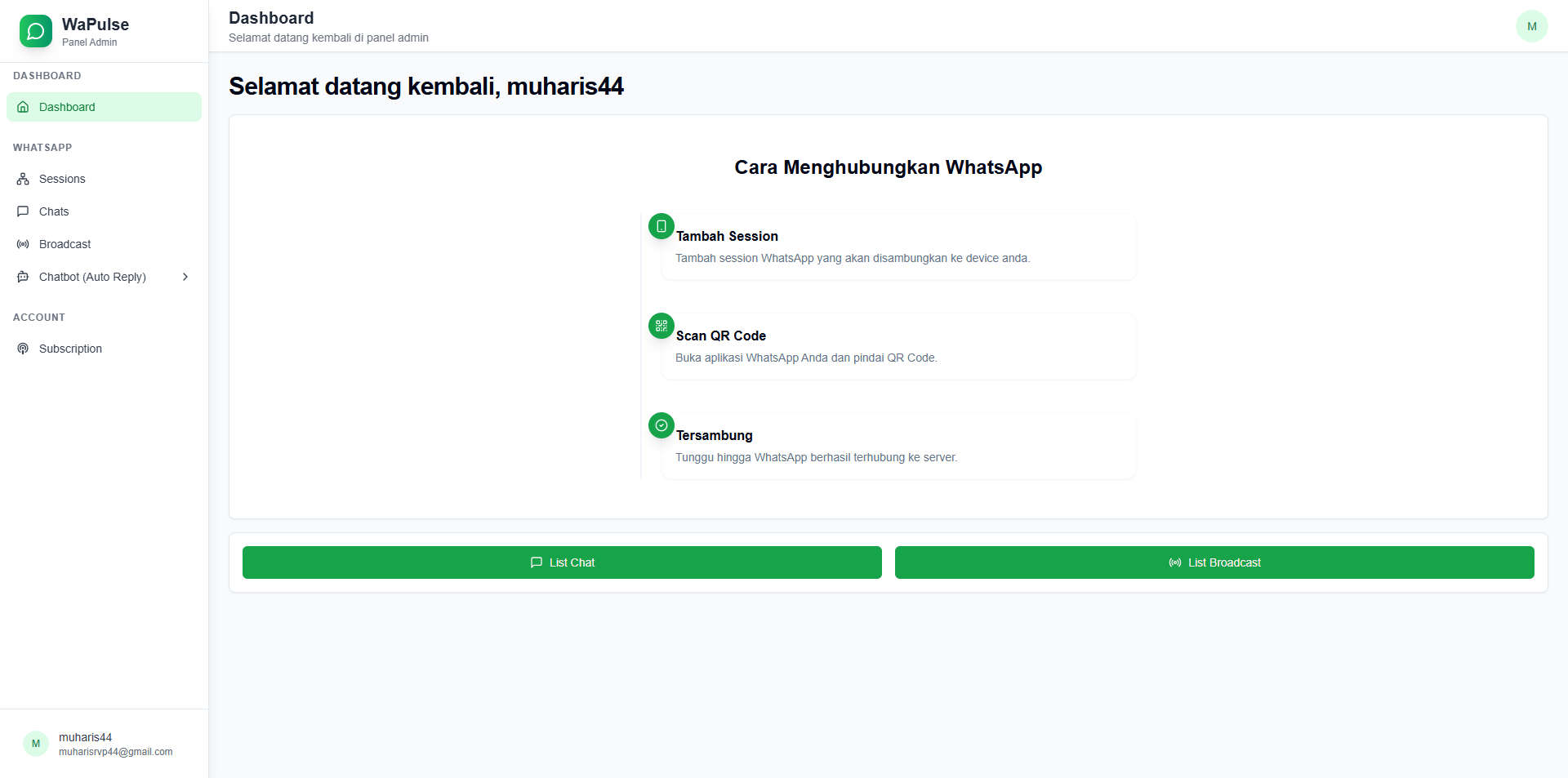The width and height of the screenshot is (1568, 778).
Task: Open the top-right user avatar menu
Action: point(1531,26)
